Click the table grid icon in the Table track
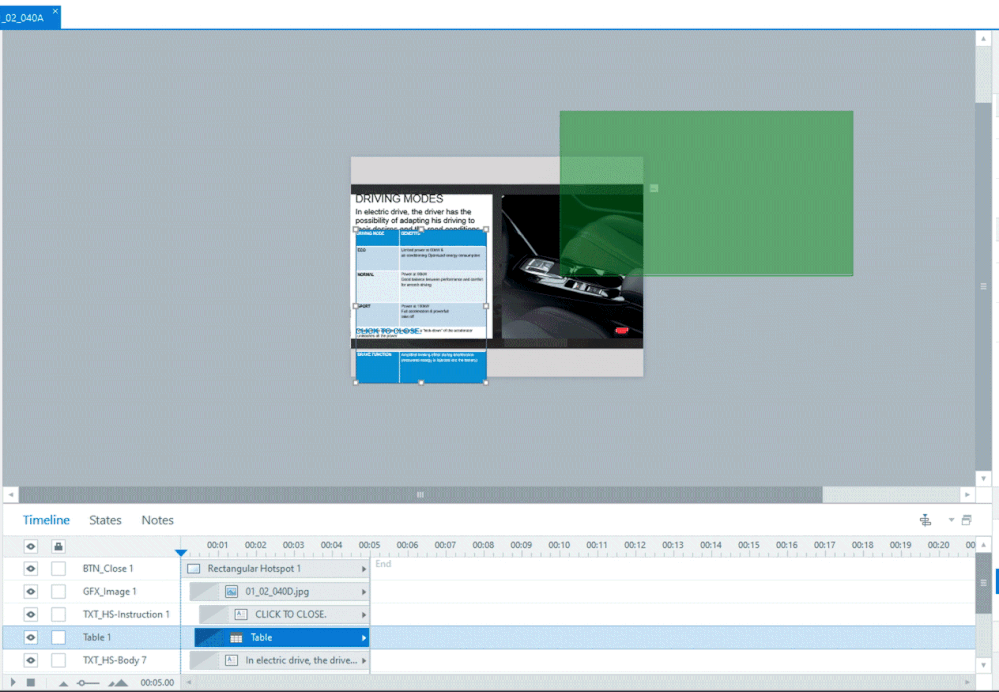The width and height of the screenshot is (999, 692). coord(236,637)
